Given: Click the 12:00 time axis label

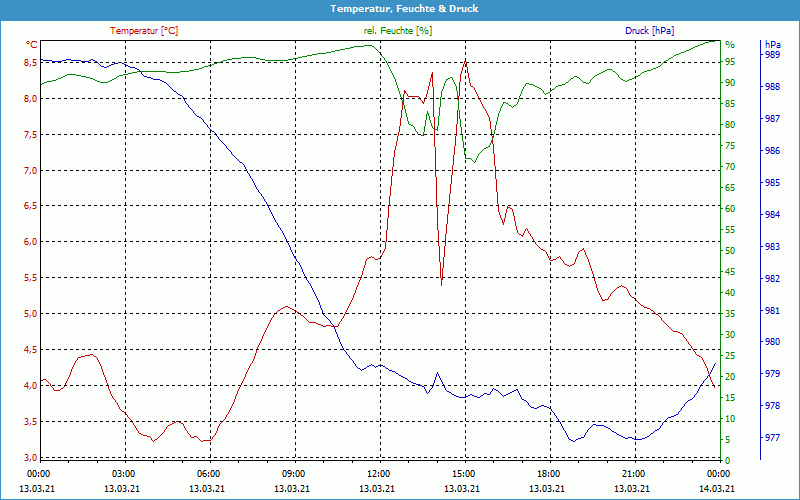Looking at the screenshot, I should click(x=377, y=474).
